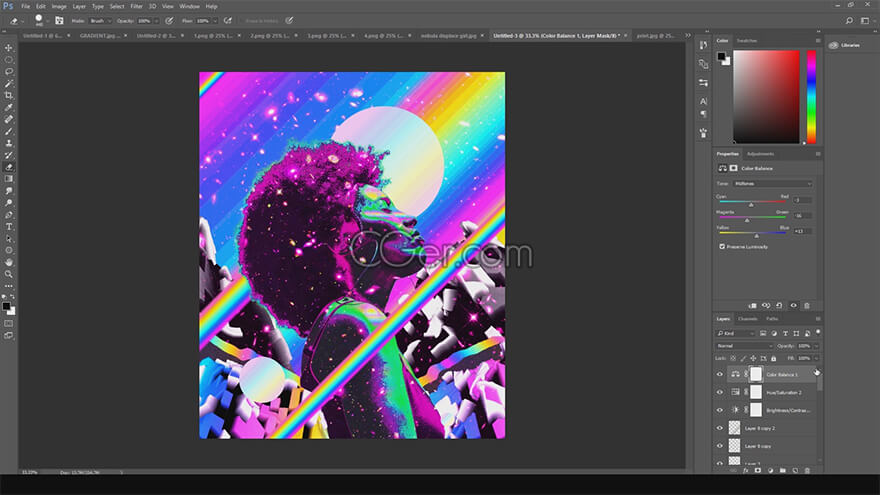The width and height of the screenshot is (880, 495).
Task: Select the Elliptical Marquee tool
Action: click(x=8, y=59)
